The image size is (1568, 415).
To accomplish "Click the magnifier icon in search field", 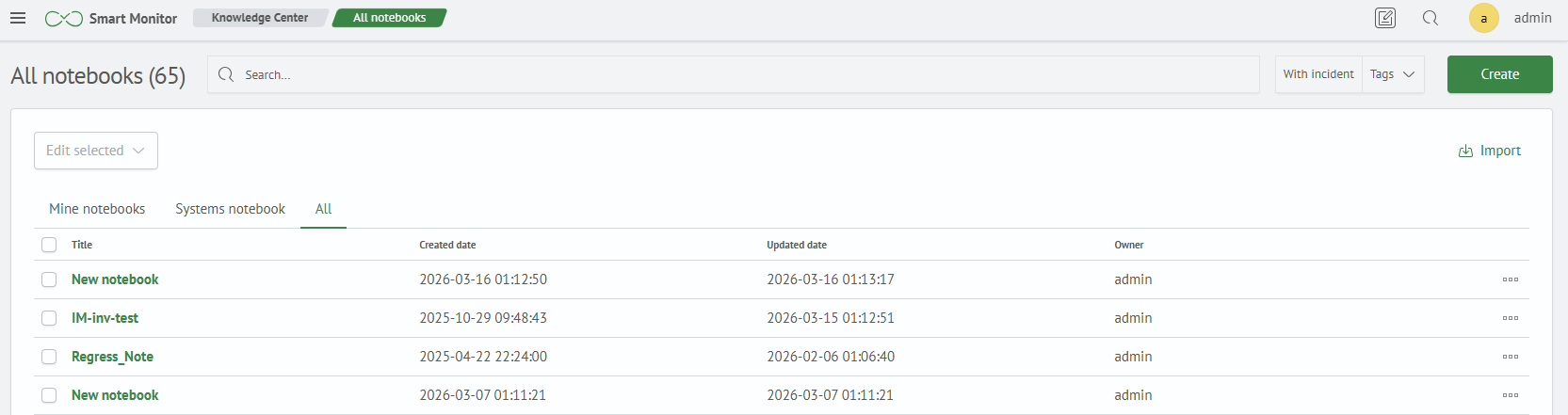I will point(226,74).
